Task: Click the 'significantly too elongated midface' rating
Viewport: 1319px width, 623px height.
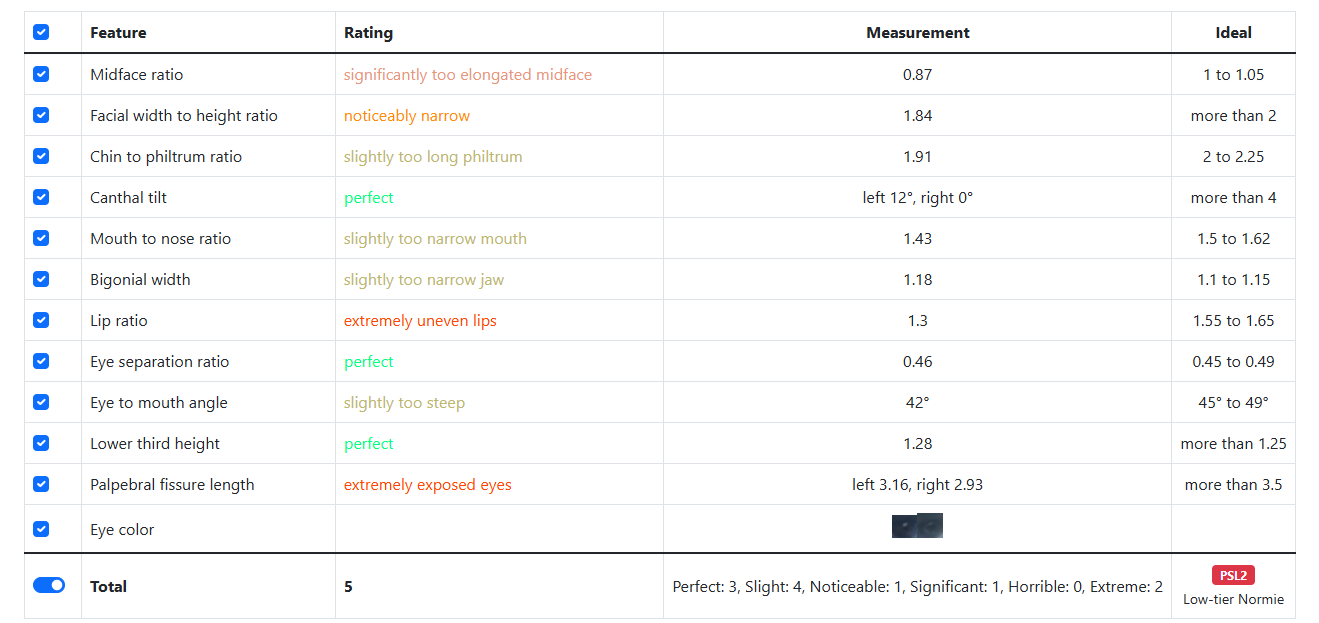Action: coord(468,75)
